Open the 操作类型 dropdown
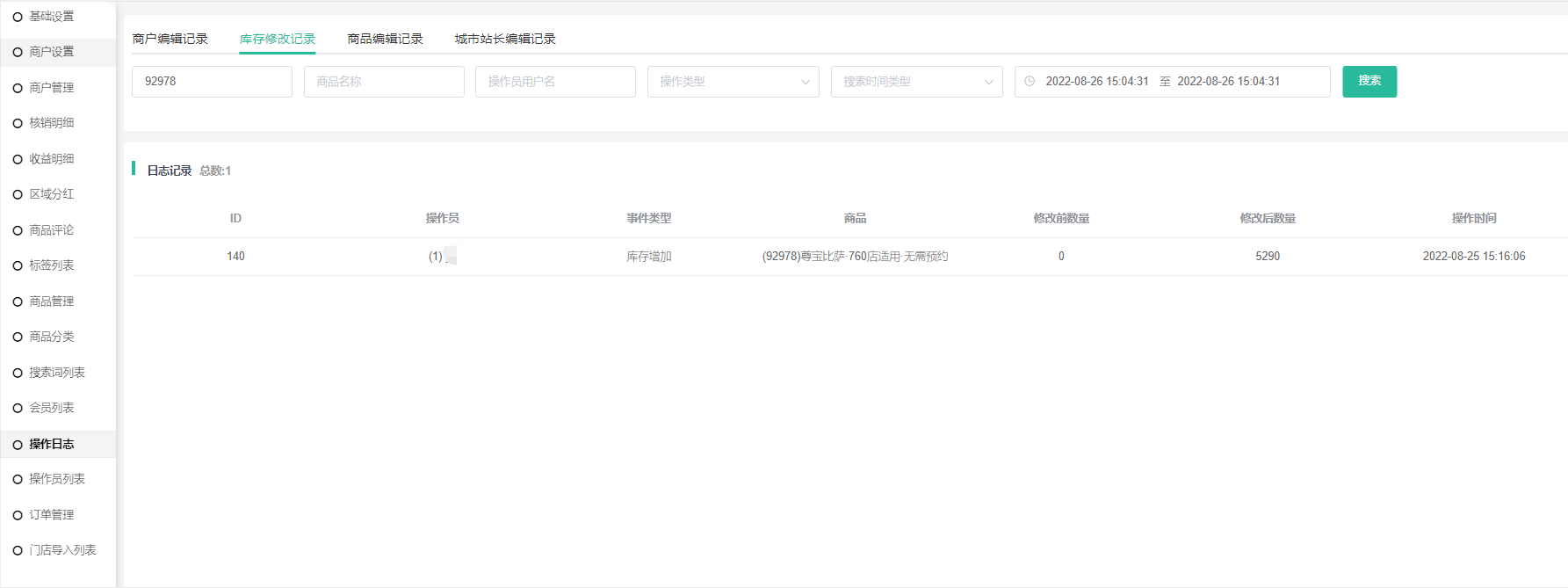Viewport: 1568px width, 588px height. pyautogui.click(x=733, y=82)
